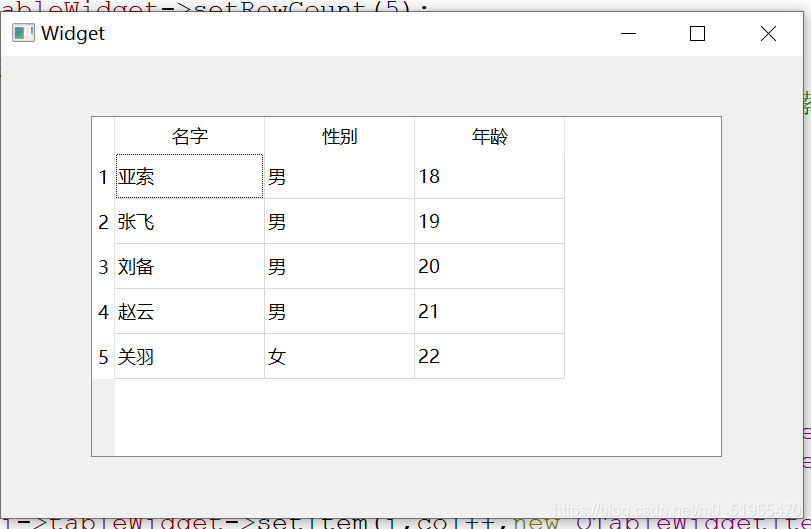Viewport: 811px width, 529px height.
Task: Select the age cell 18
Action: (489, 176)
